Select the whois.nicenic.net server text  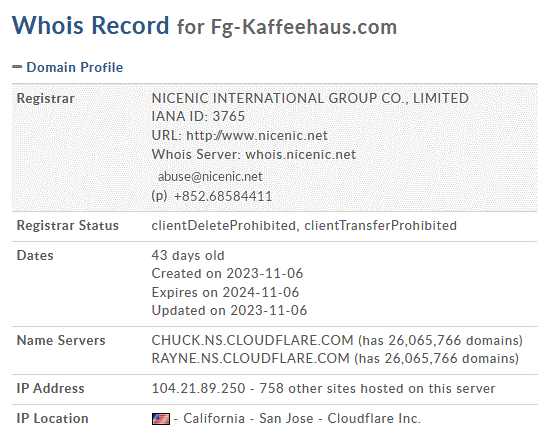click(x=300, y=154)
